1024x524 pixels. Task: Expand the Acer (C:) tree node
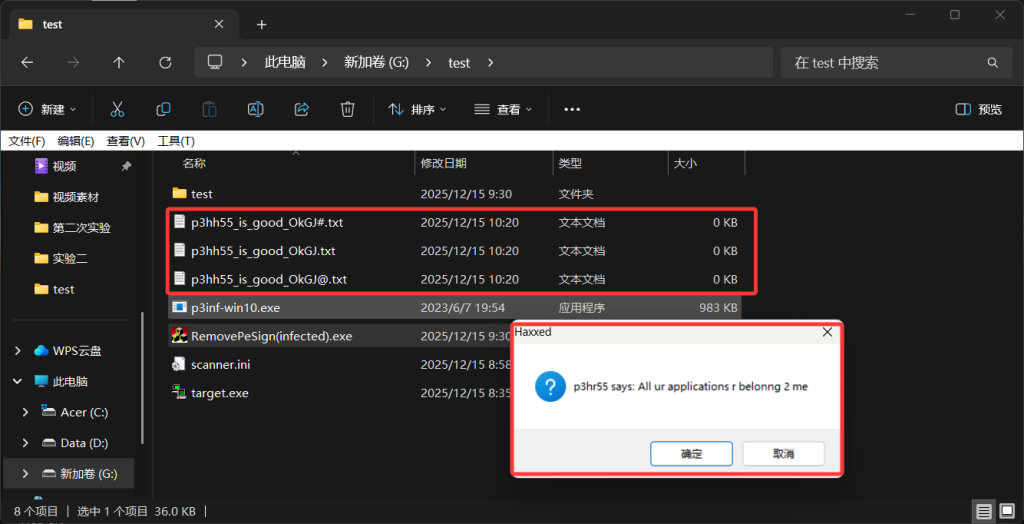coord(25,412)
